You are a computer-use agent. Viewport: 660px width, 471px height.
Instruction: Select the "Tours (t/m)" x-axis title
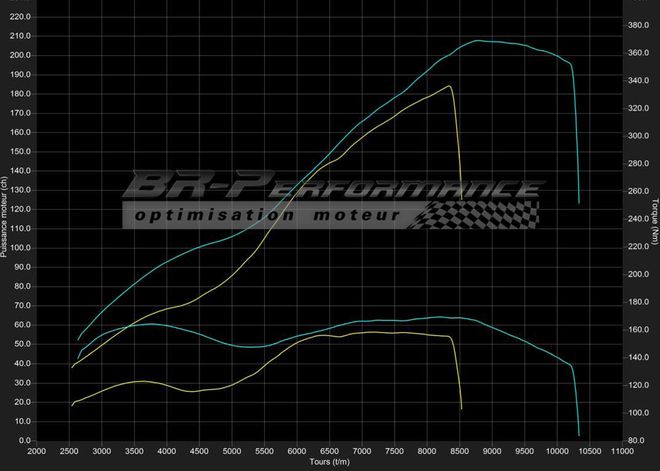[x=330, y=463]
